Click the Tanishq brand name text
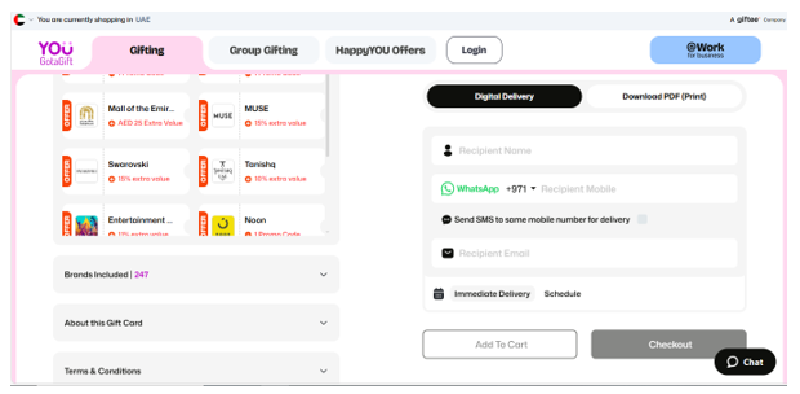This screenshot has height=394, width=800. (260, 164)
